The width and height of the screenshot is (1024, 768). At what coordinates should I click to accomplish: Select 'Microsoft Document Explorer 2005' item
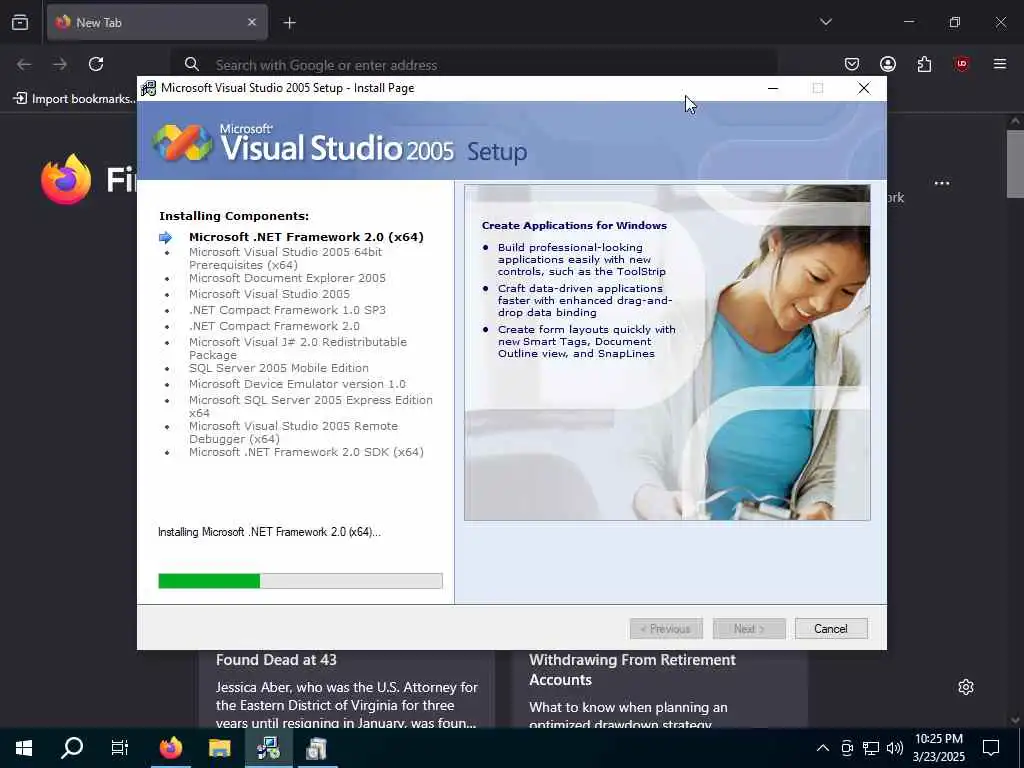point(287,278)
